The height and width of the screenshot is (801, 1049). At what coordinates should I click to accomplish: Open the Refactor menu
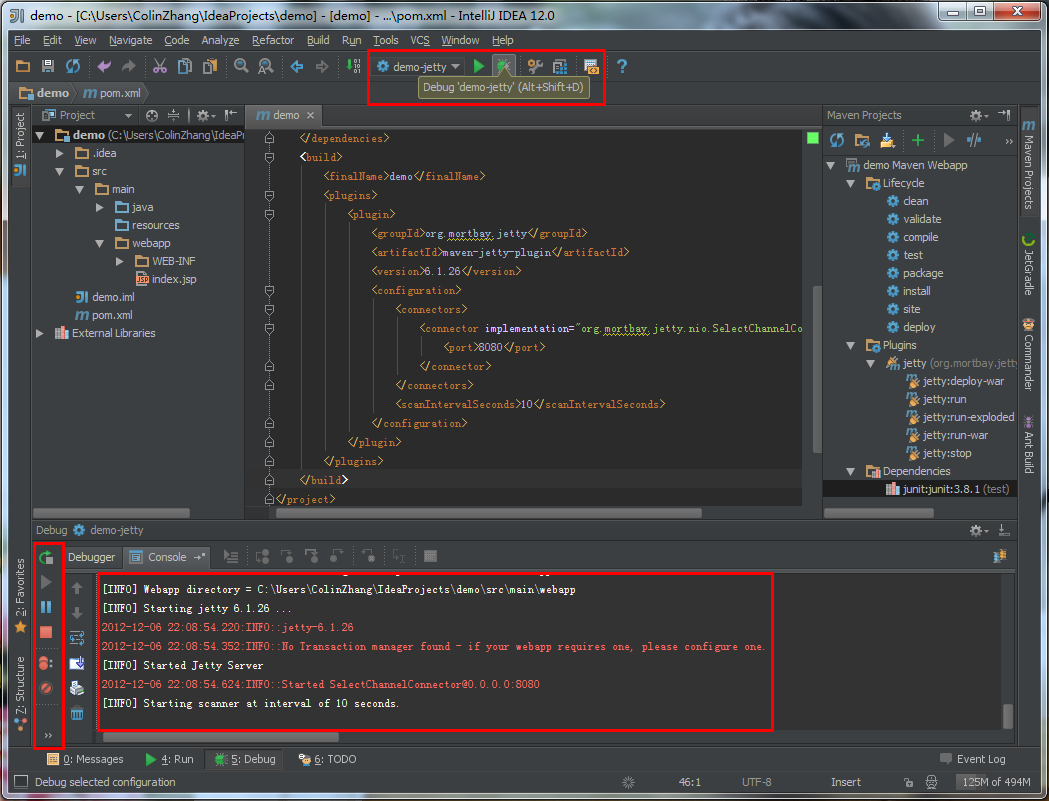(x=272, y=40)
